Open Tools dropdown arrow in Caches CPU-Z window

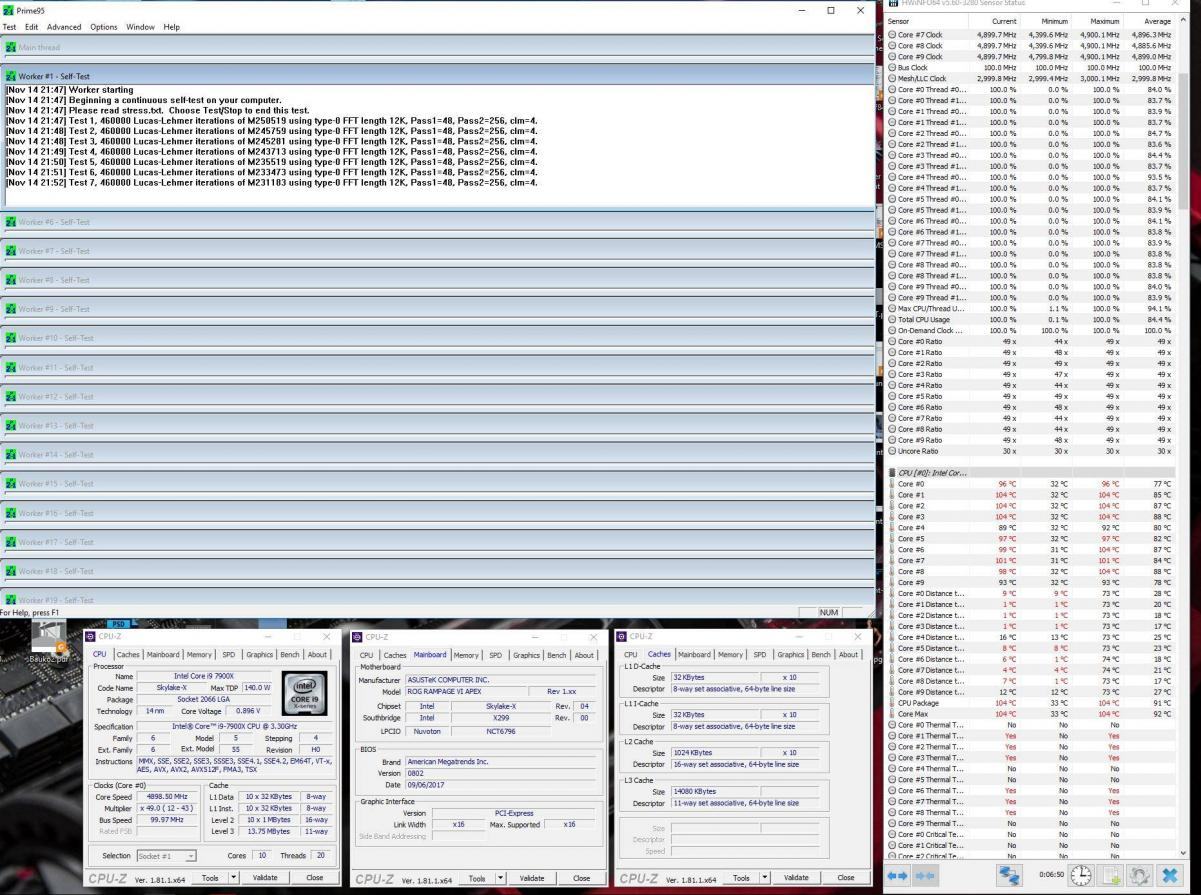tap(765, 878)
